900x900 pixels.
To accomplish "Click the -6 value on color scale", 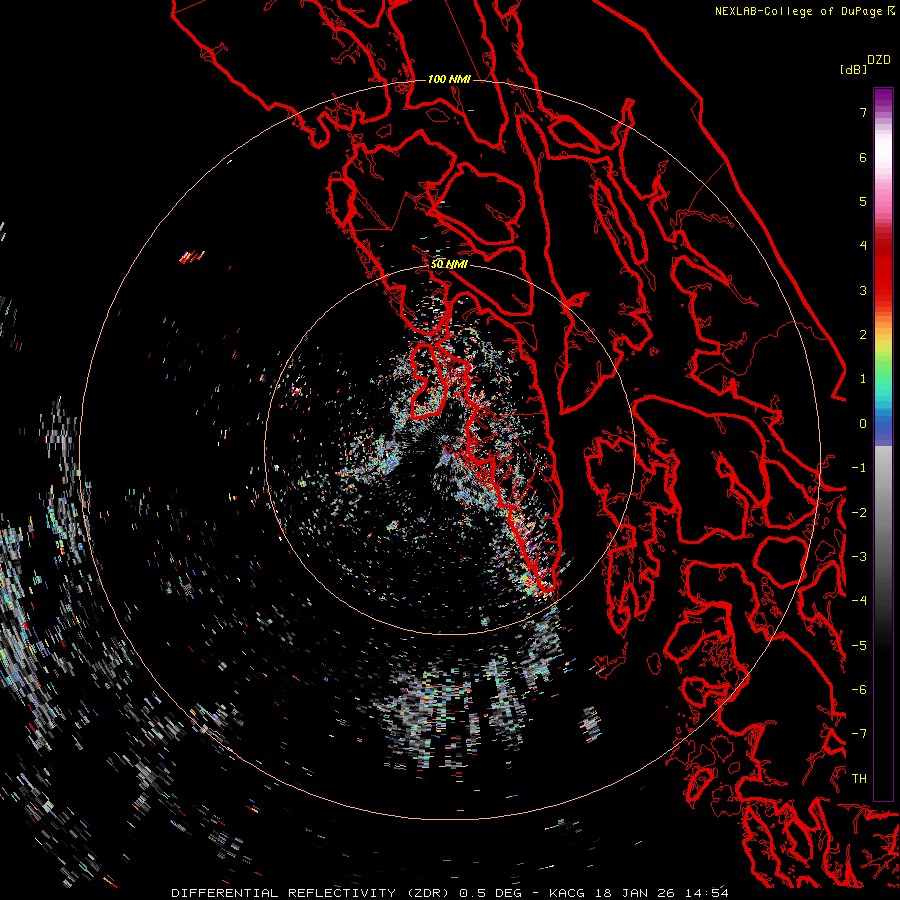I will click(859, 690).
